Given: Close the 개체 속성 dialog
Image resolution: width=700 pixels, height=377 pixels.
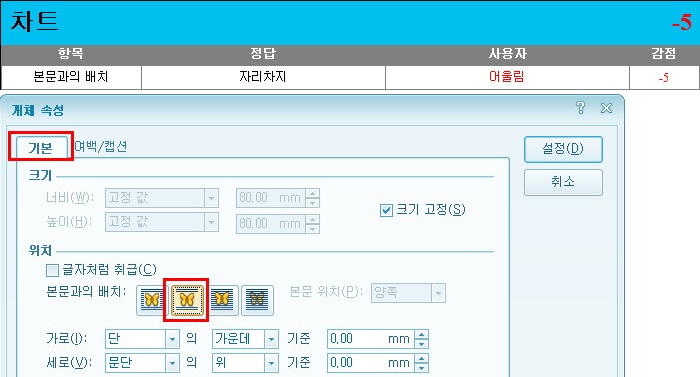Looking at the screenshot, I should pyautogui.click(x=606, y=108).
